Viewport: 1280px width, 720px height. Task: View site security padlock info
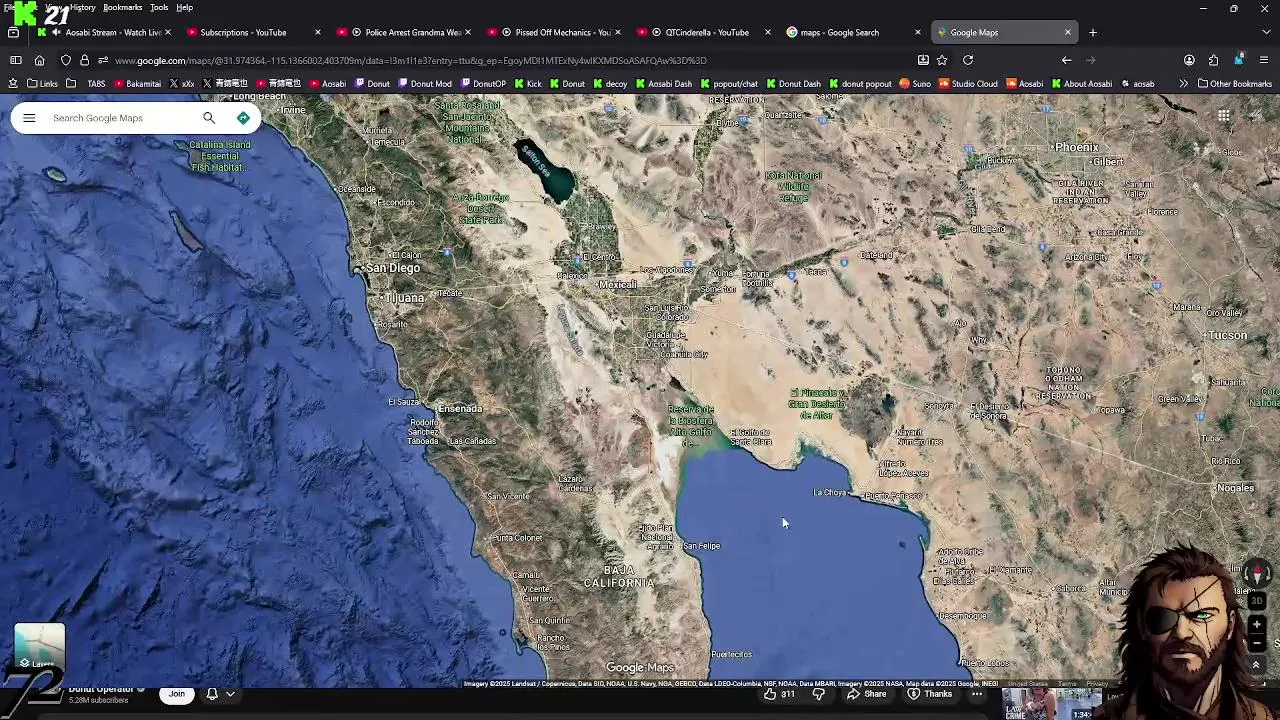click(x=84, y=60)
